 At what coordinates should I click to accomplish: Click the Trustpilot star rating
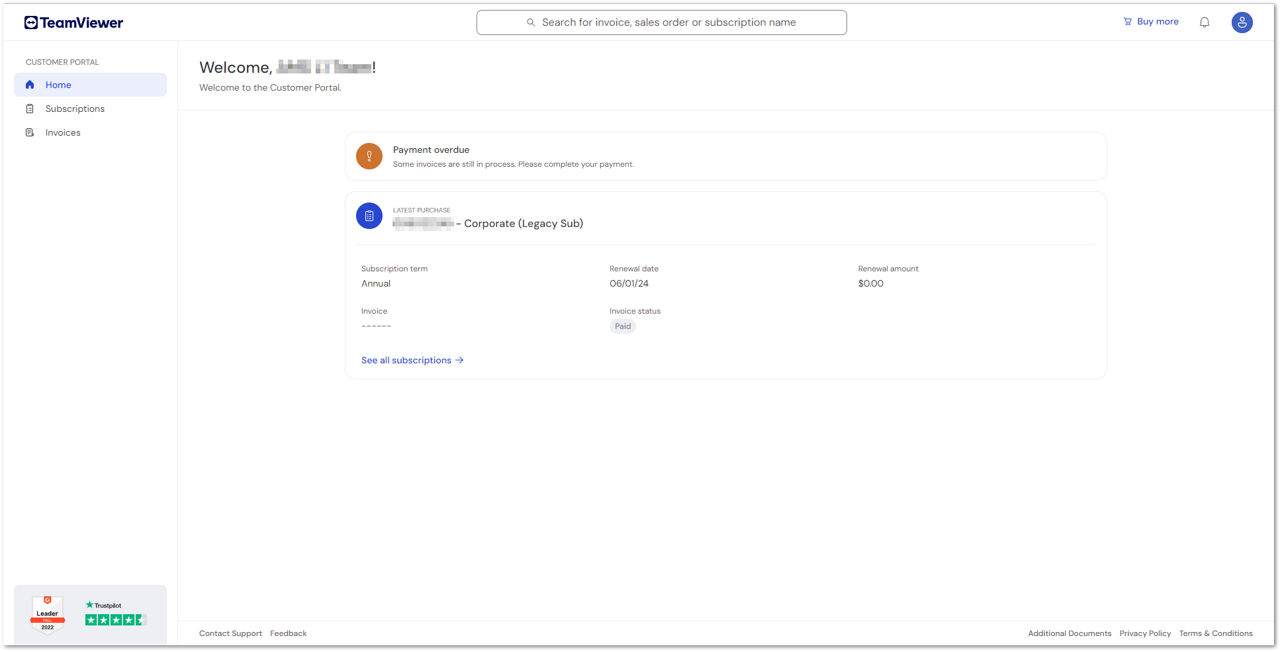(115, 620)
